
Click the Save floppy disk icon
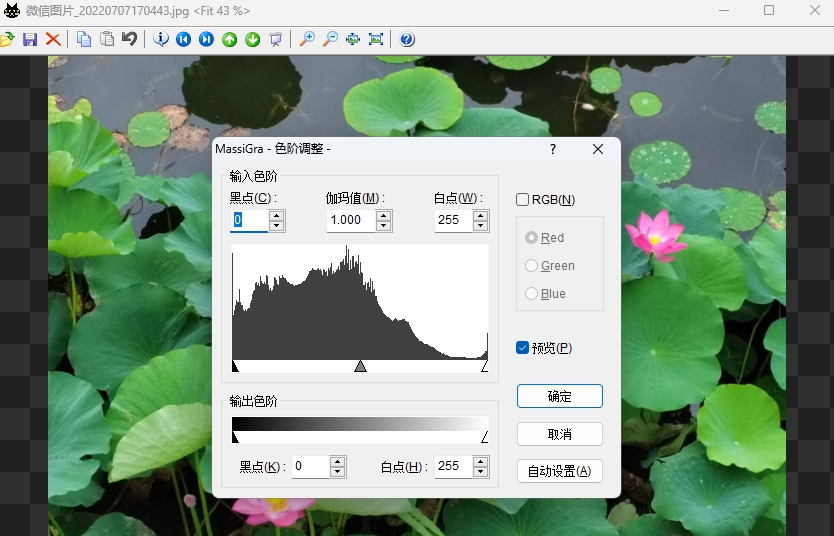[30, 39]
